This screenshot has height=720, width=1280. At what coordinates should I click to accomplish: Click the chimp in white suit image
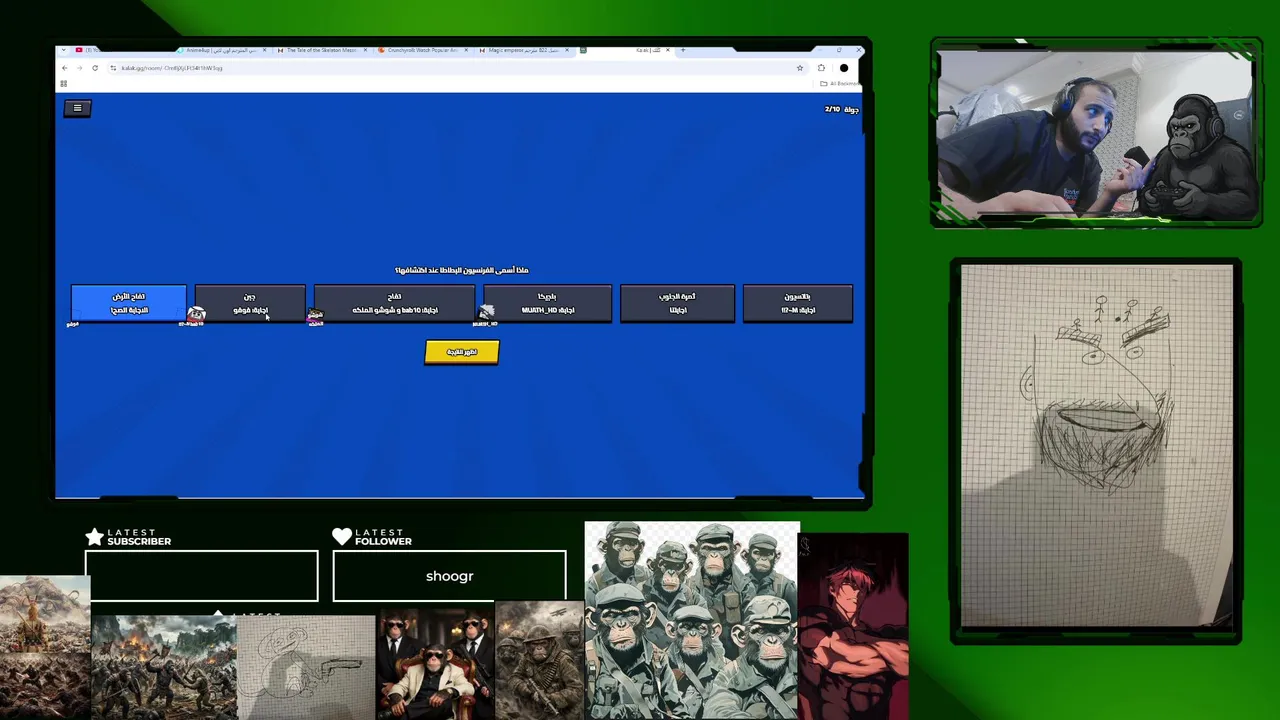[434, 664]
